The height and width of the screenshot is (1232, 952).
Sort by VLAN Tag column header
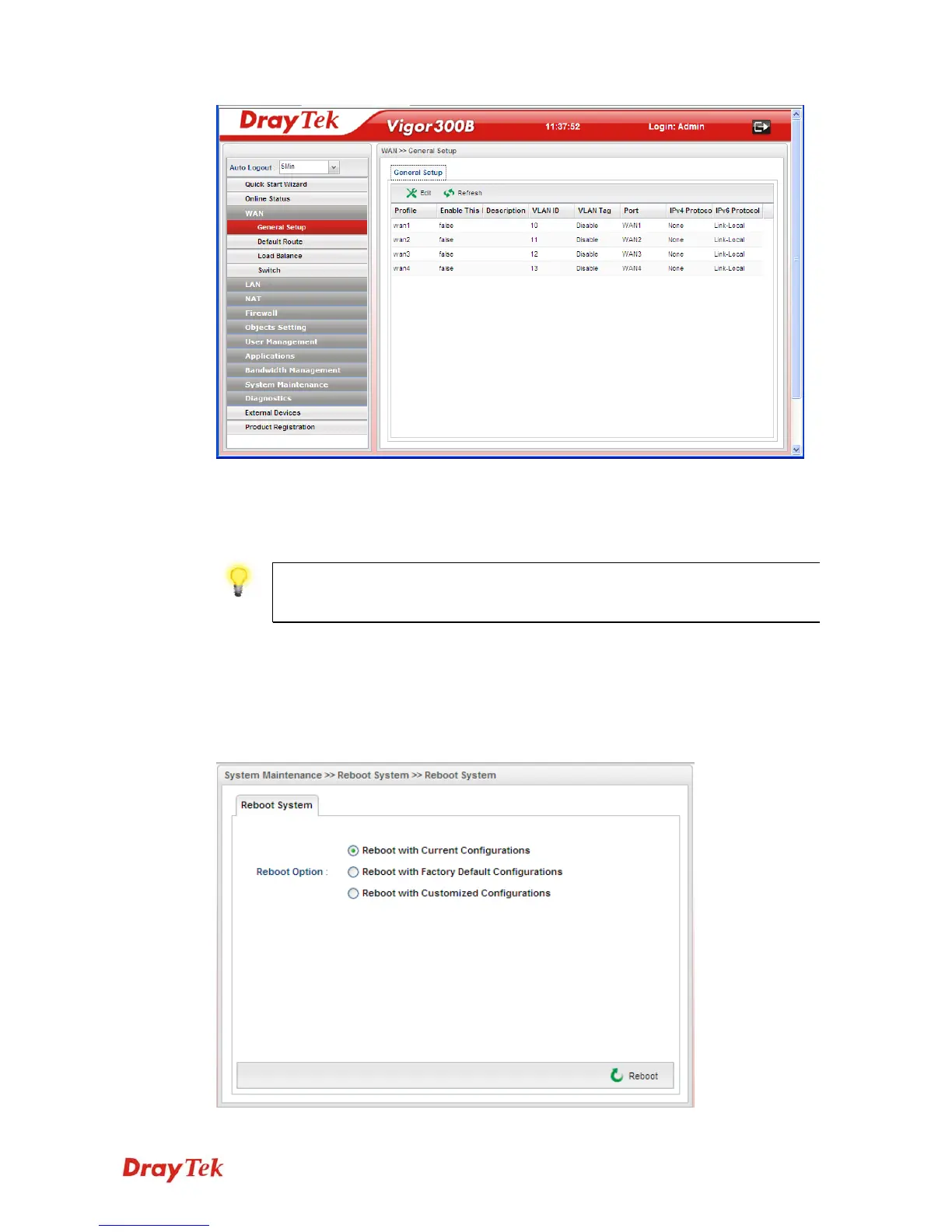click(597, 211)
